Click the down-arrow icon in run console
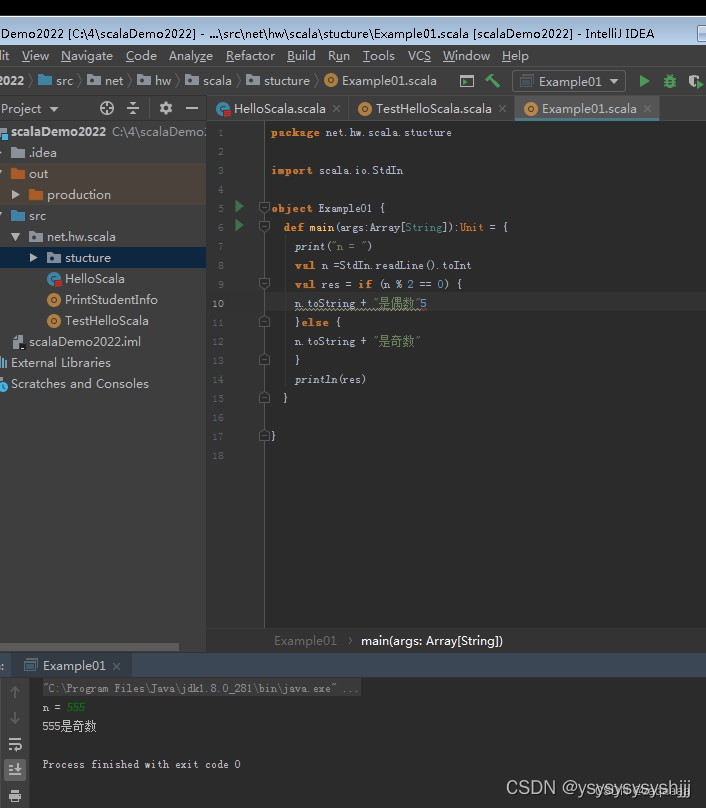This screenshot has width=706, height=808. pos(15,718)
